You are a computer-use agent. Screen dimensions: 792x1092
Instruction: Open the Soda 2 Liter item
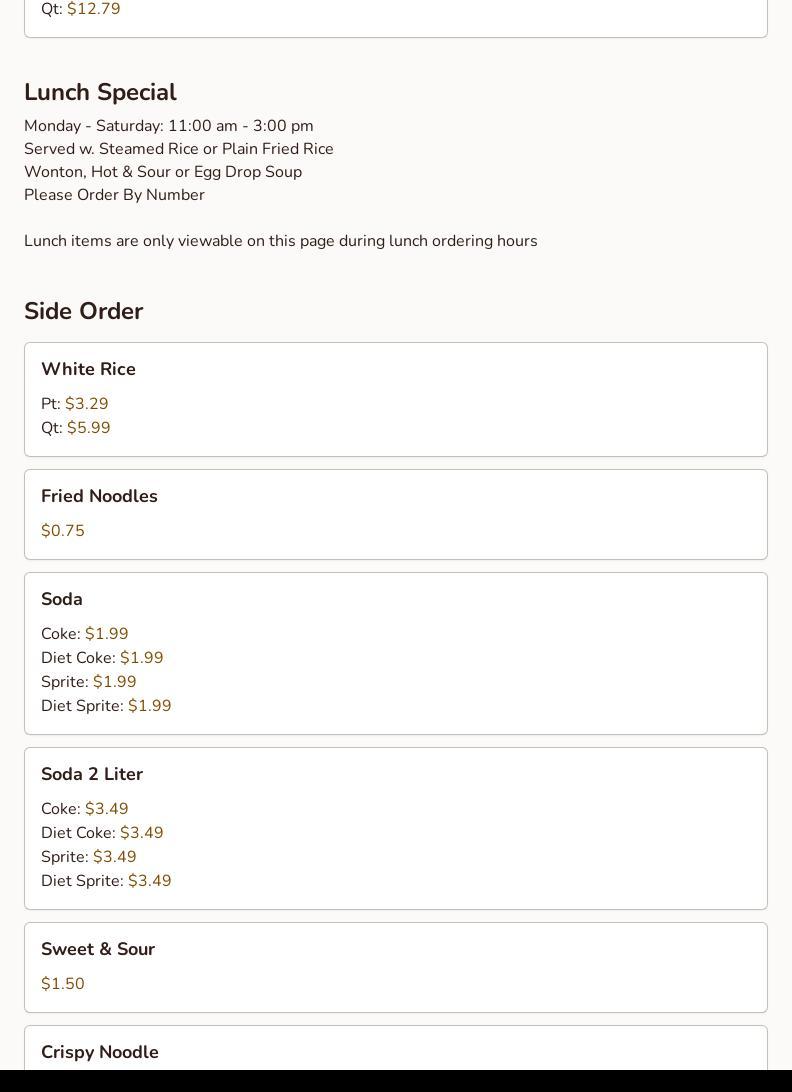[92, 774]
